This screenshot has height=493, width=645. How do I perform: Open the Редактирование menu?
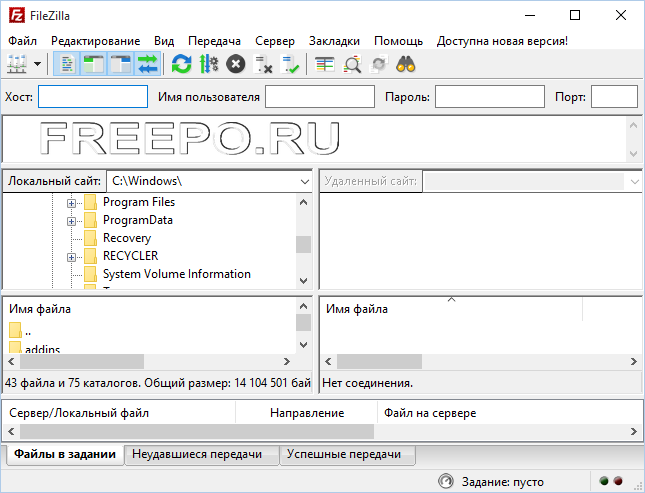click(x=95, y=41)
